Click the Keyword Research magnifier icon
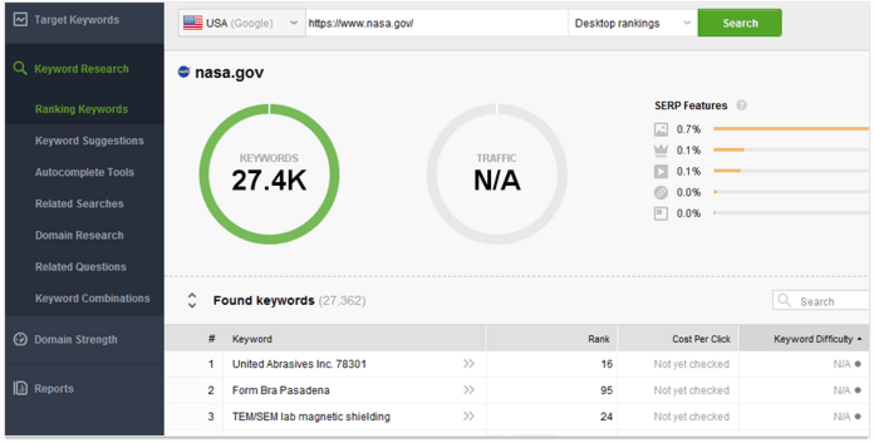This screenshot has width=874, height=443. [20, 69]
